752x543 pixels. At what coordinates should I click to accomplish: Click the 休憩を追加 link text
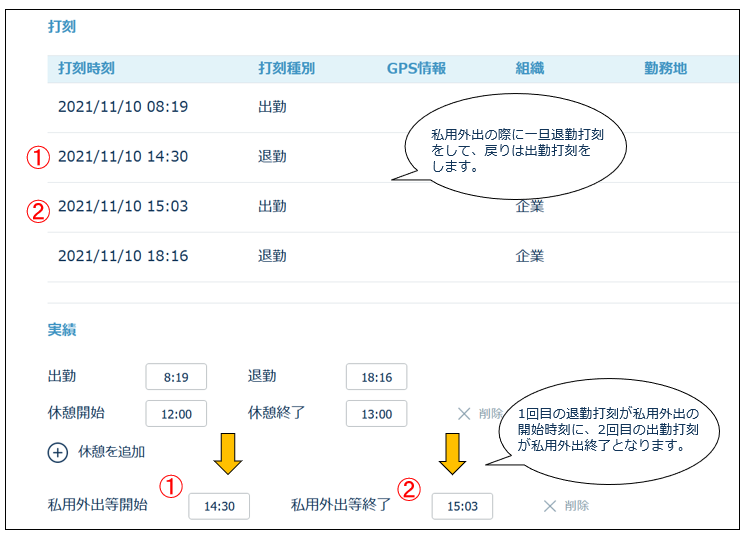point(111,452)
